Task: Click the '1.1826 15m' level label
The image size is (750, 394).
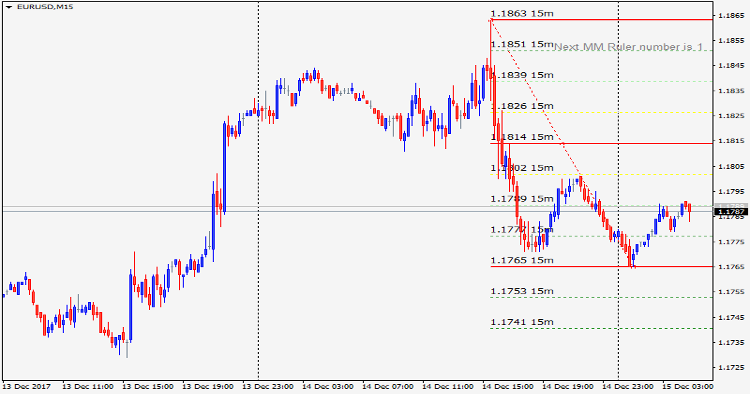Action: pyautogui.click(x=522, y=106)
